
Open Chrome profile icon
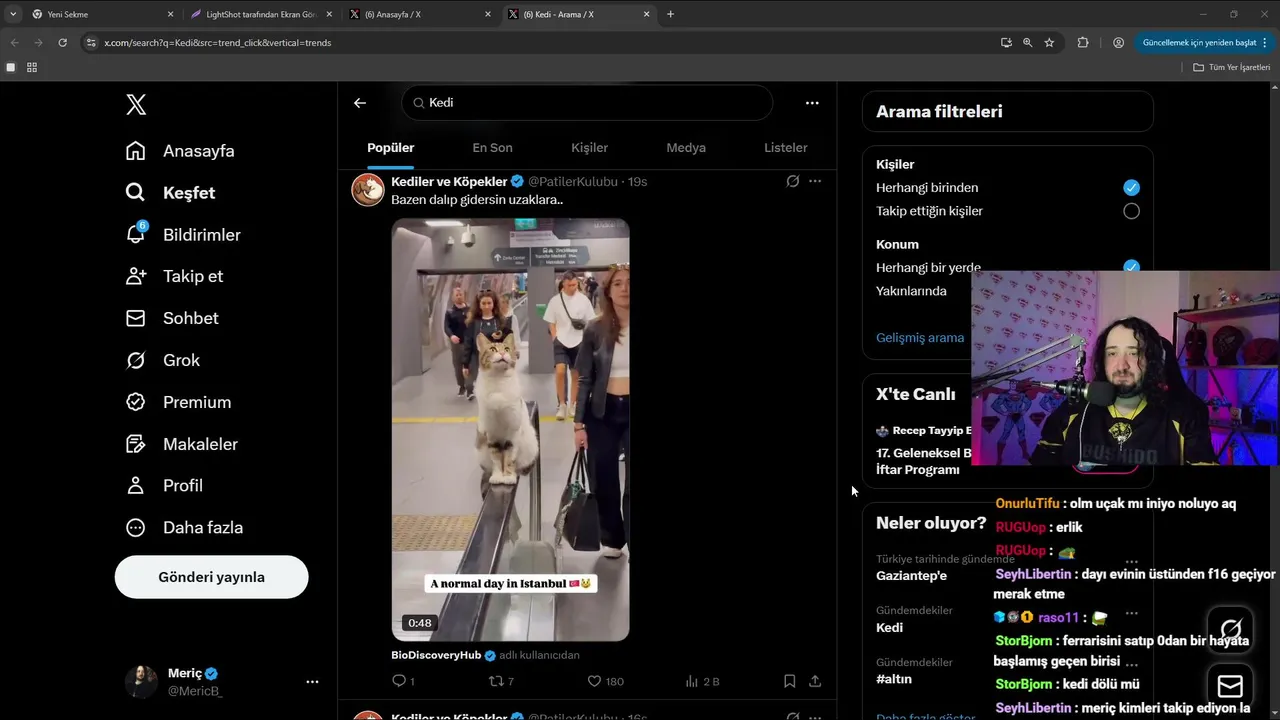click(1118, 43)
